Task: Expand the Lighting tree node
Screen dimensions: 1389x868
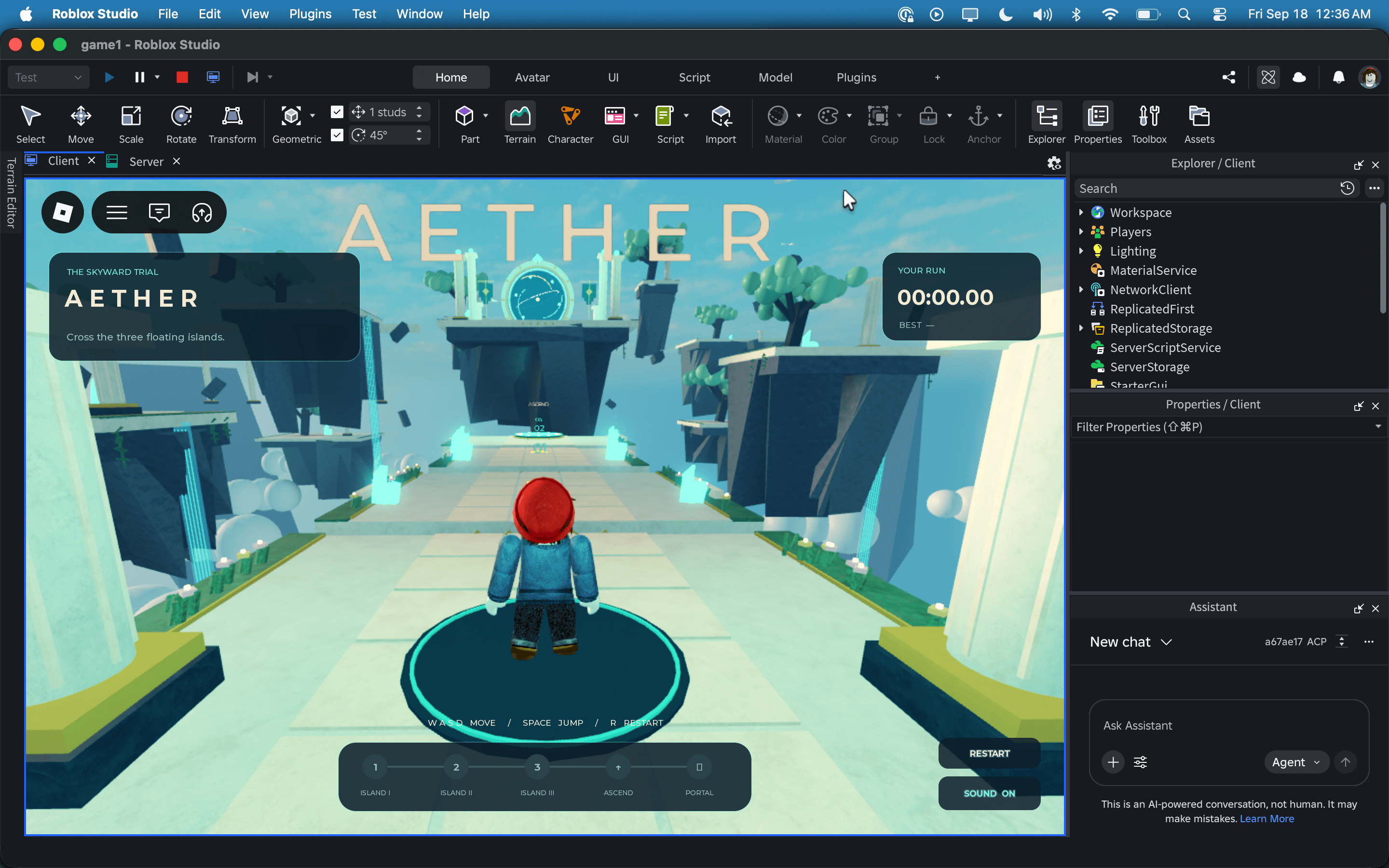Action: 1081,251
